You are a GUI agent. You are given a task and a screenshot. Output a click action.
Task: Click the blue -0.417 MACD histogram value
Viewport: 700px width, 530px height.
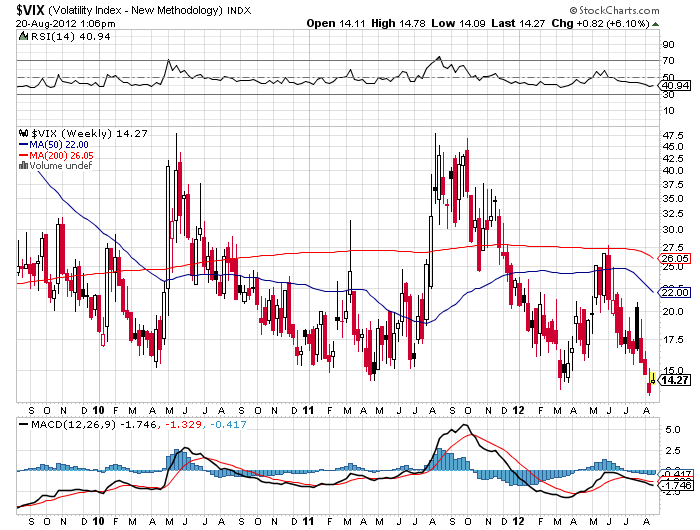[227, 425]
